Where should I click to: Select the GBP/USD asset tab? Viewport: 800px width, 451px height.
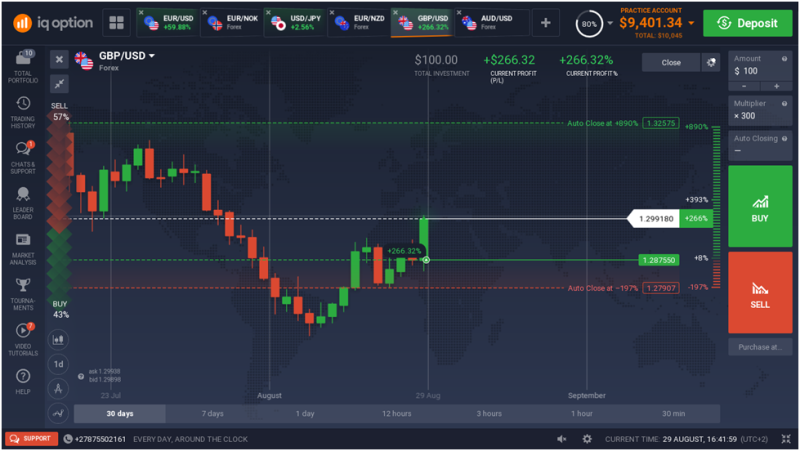(422, 22)
